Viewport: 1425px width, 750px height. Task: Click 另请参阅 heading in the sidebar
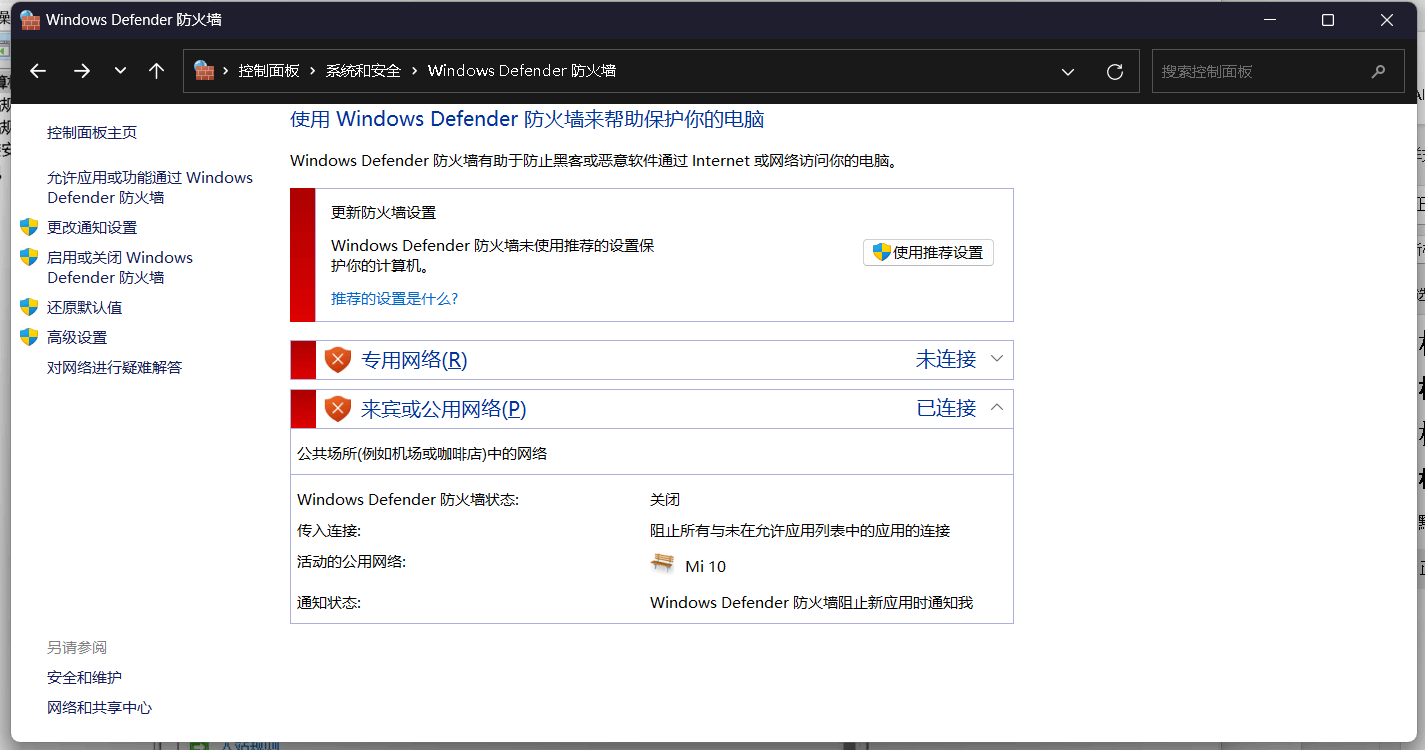click(77, 647)
